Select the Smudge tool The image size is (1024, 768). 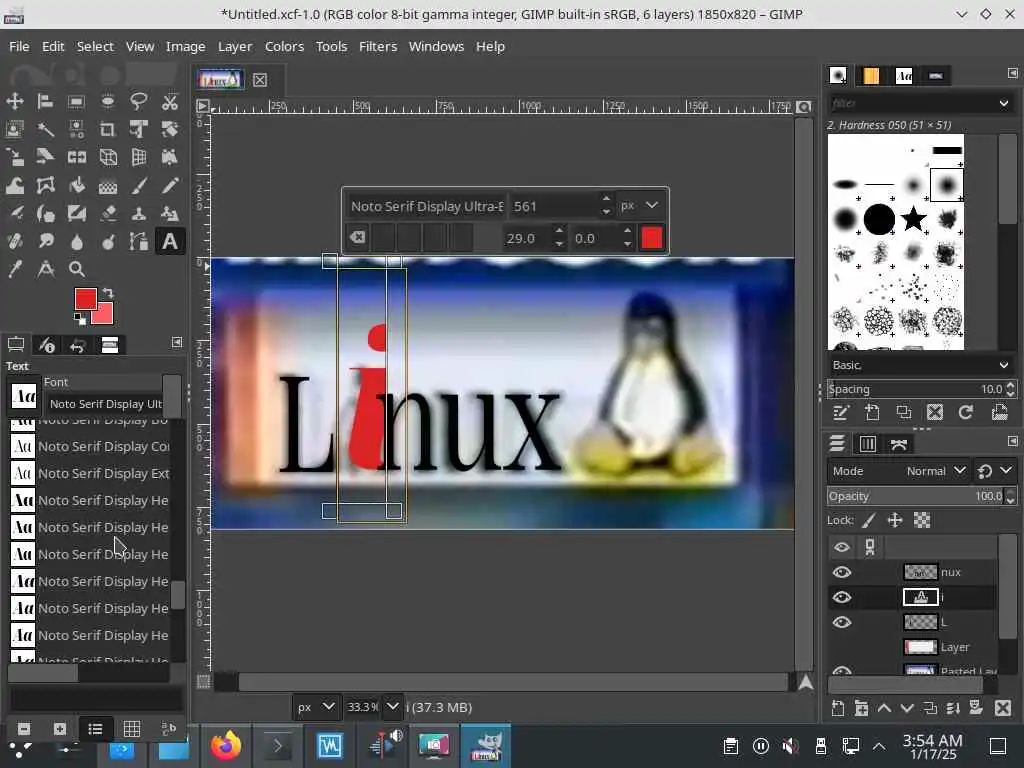click(45, 242)
